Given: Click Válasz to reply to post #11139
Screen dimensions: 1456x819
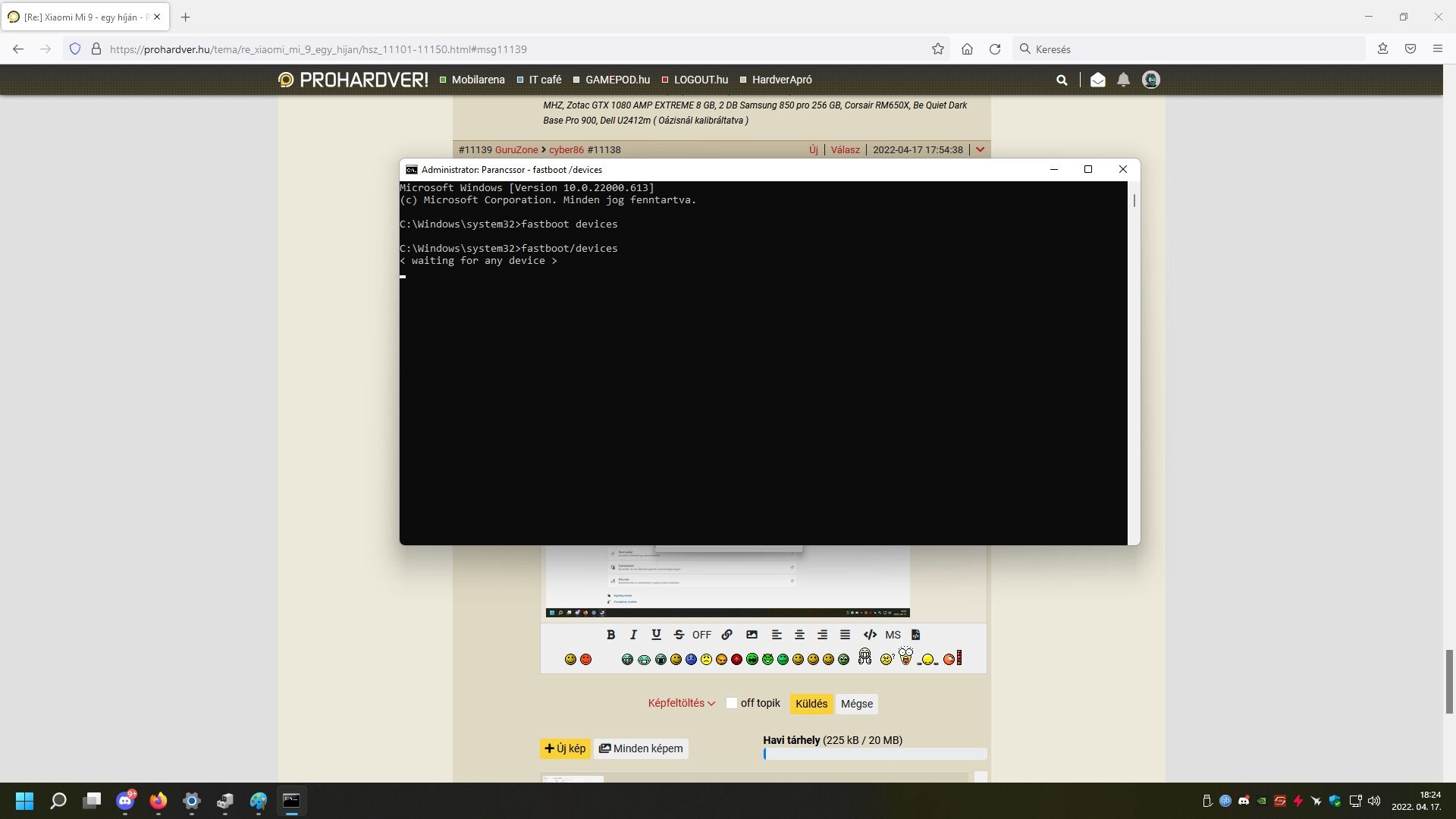Looking at the screenshot, I should coord(845,149).
